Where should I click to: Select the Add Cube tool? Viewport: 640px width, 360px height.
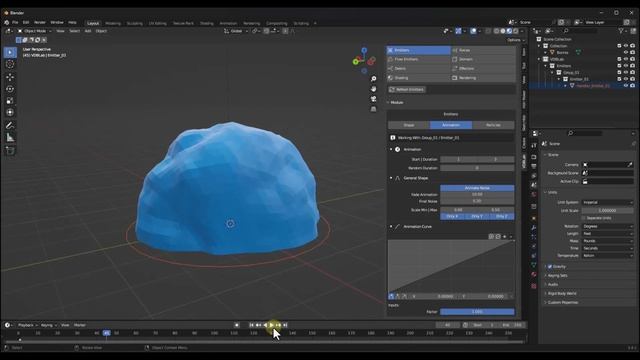10,151
